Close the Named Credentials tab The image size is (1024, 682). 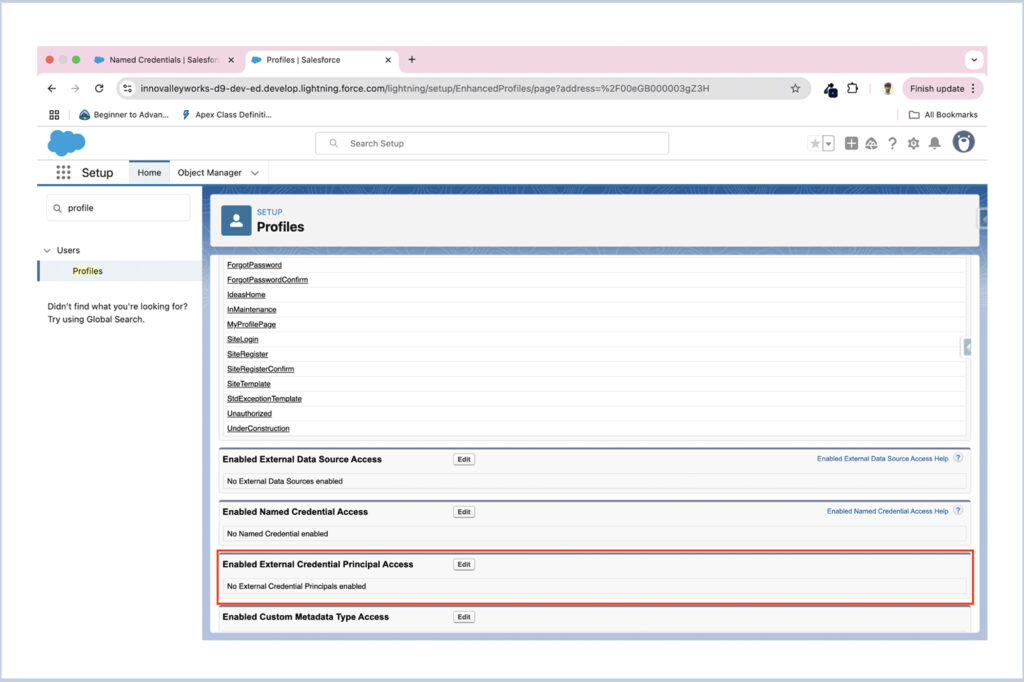coord(231,59)
